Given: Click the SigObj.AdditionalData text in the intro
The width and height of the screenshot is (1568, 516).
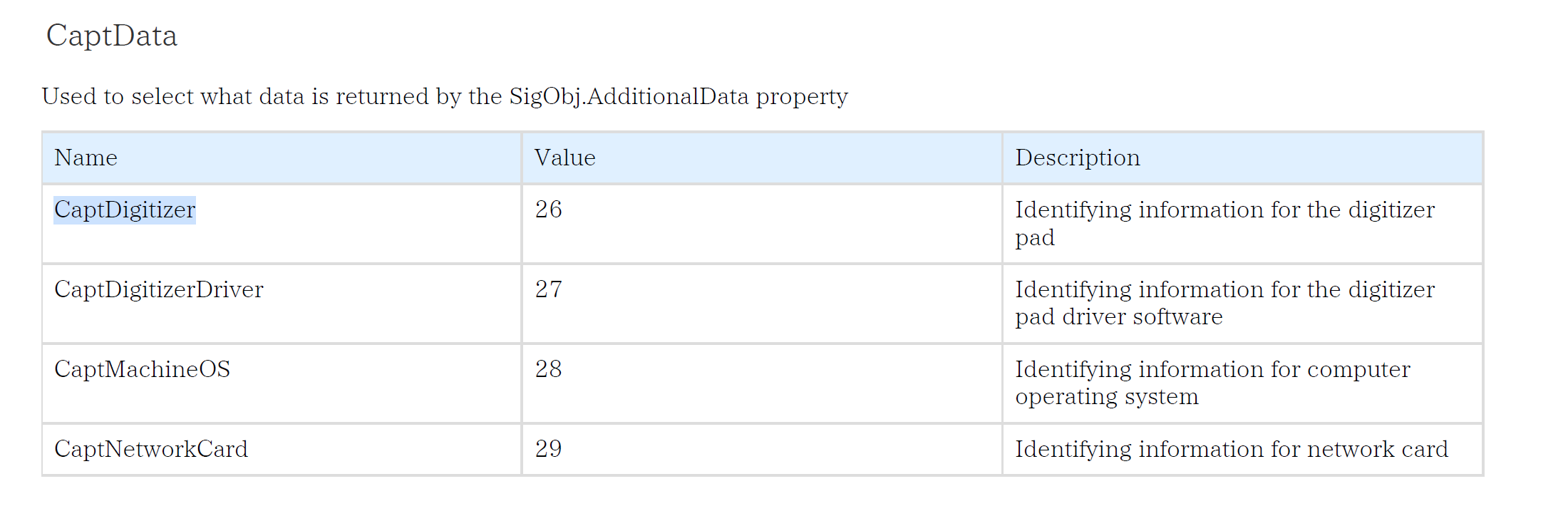Looking at the screenshot, I should pos(629,96).
